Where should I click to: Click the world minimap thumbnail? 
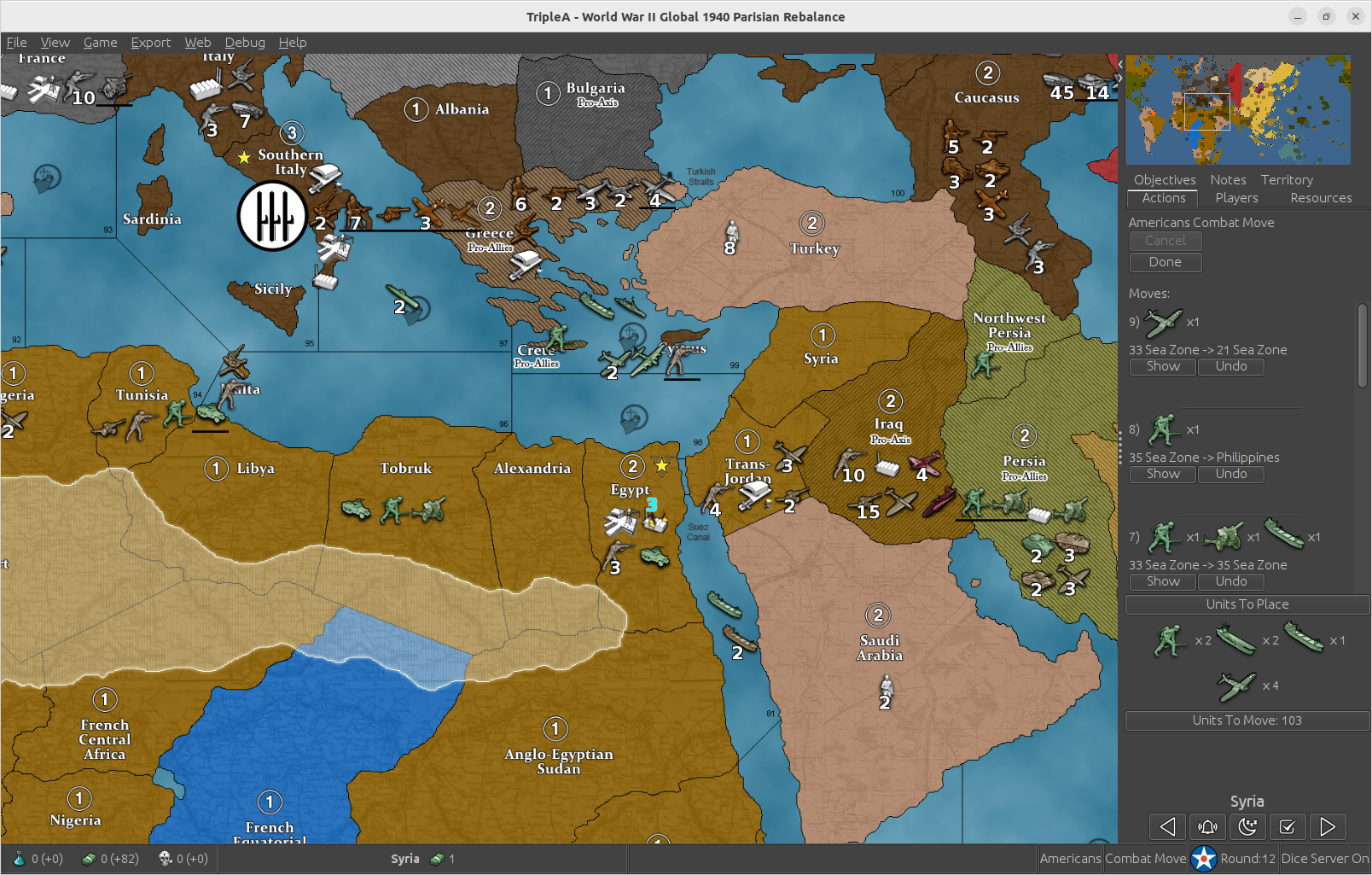(1237, 110)
